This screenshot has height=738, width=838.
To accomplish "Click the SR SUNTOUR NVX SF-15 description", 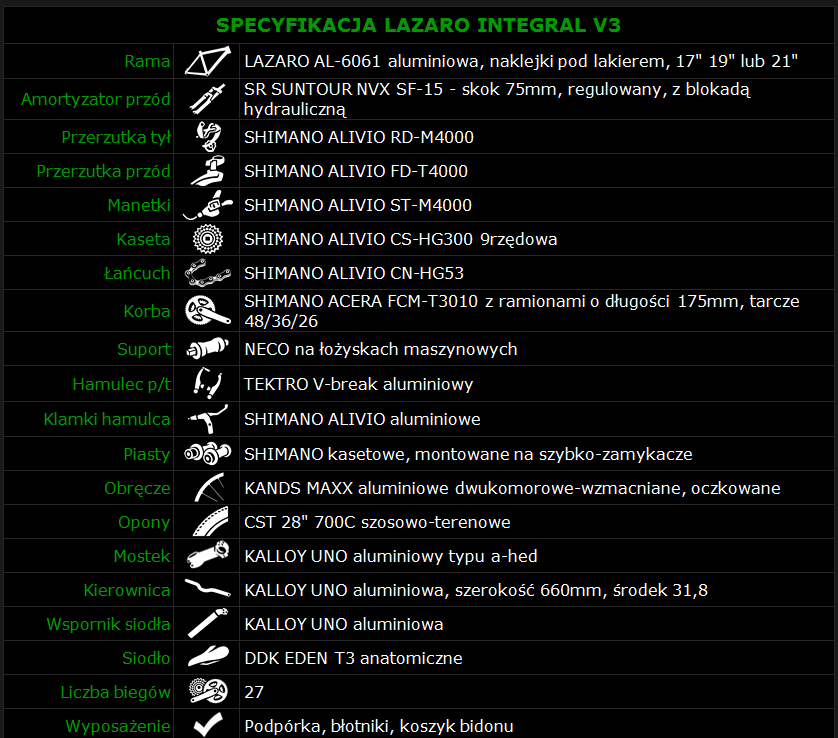I will pos(497,99).
